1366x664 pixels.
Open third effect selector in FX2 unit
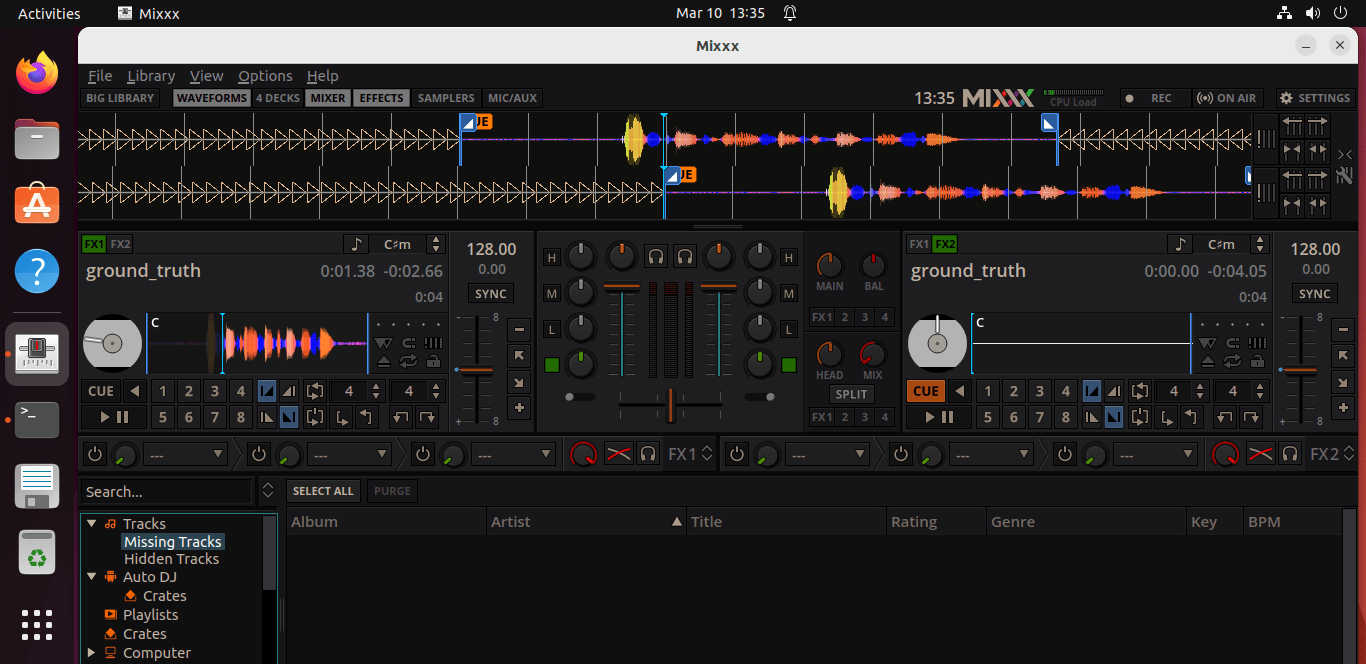1155,454
